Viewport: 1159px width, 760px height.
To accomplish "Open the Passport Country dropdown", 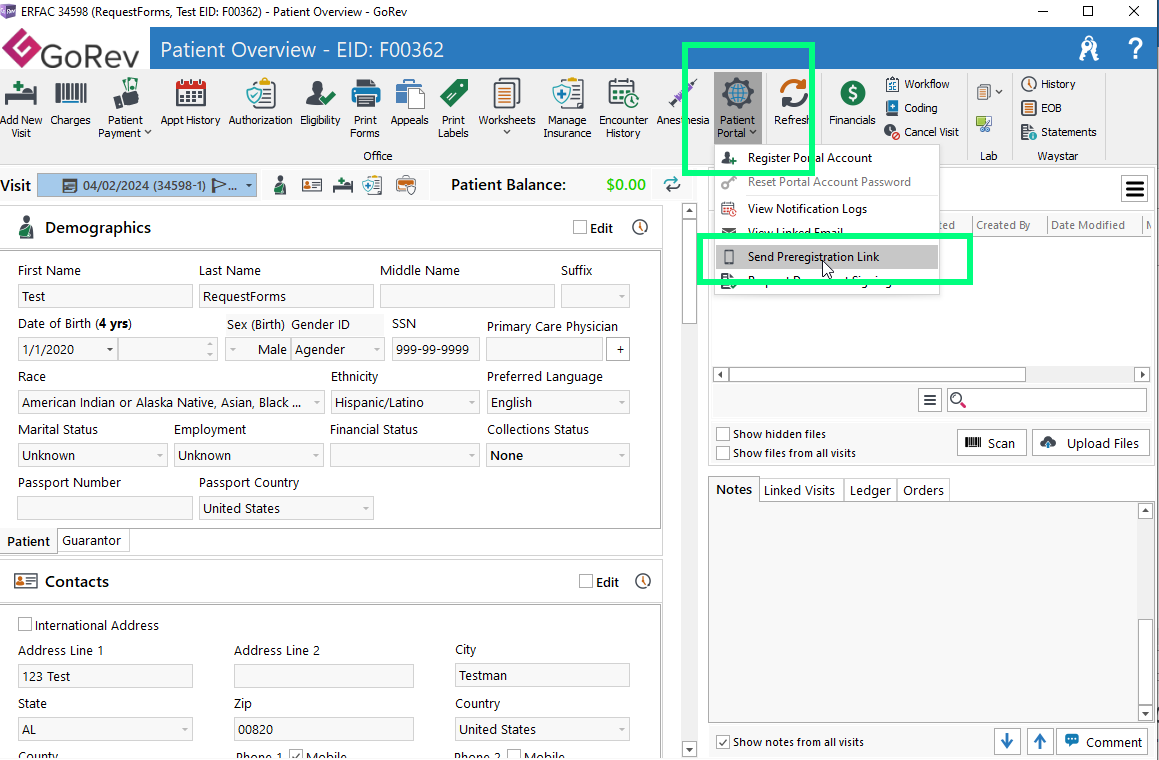I will coord(365,509).
